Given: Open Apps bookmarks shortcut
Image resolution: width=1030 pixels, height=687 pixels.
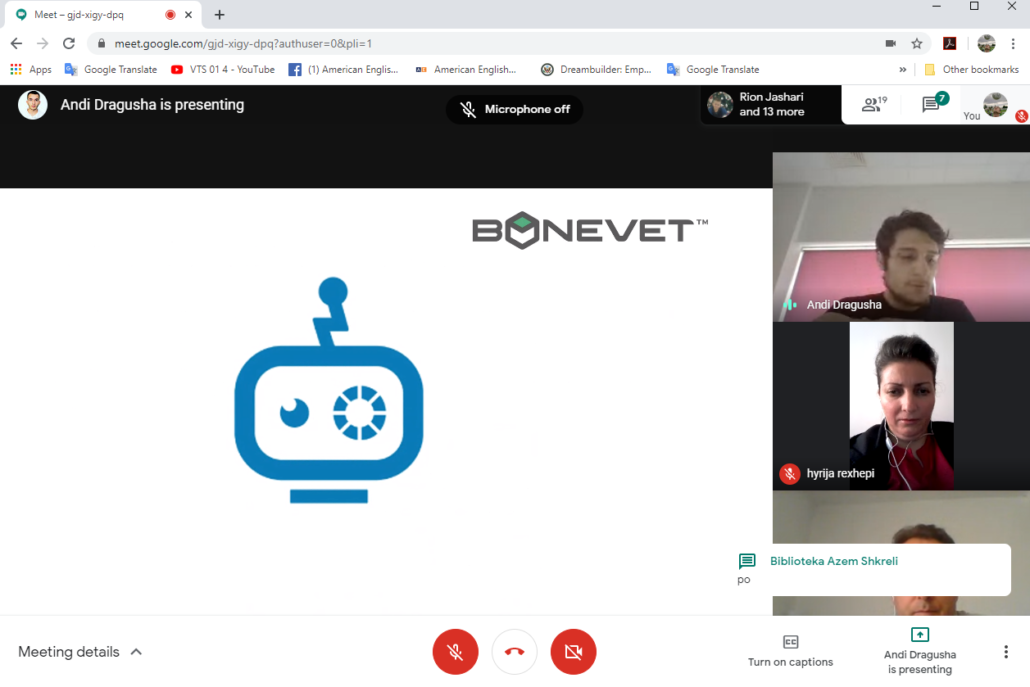Looking at the screenshot, I should pyautogui.click(x=31, y=69).
